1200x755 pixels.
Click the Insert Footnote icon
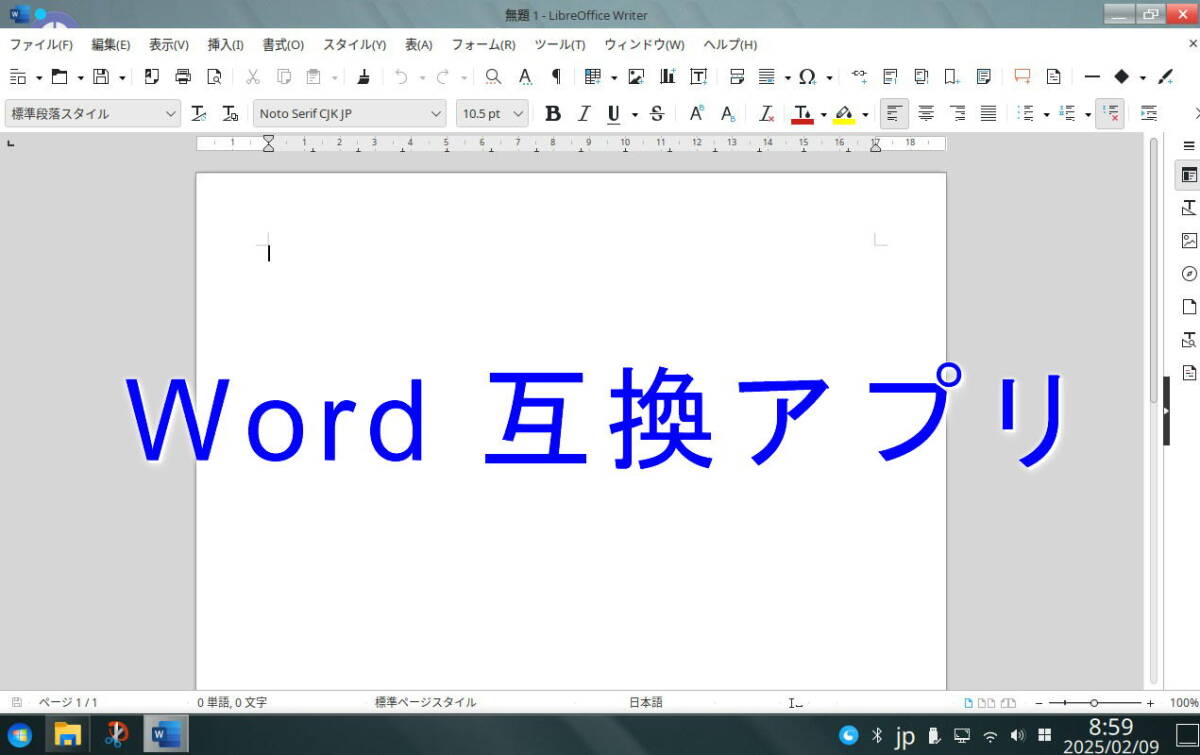tap(890, 76)
